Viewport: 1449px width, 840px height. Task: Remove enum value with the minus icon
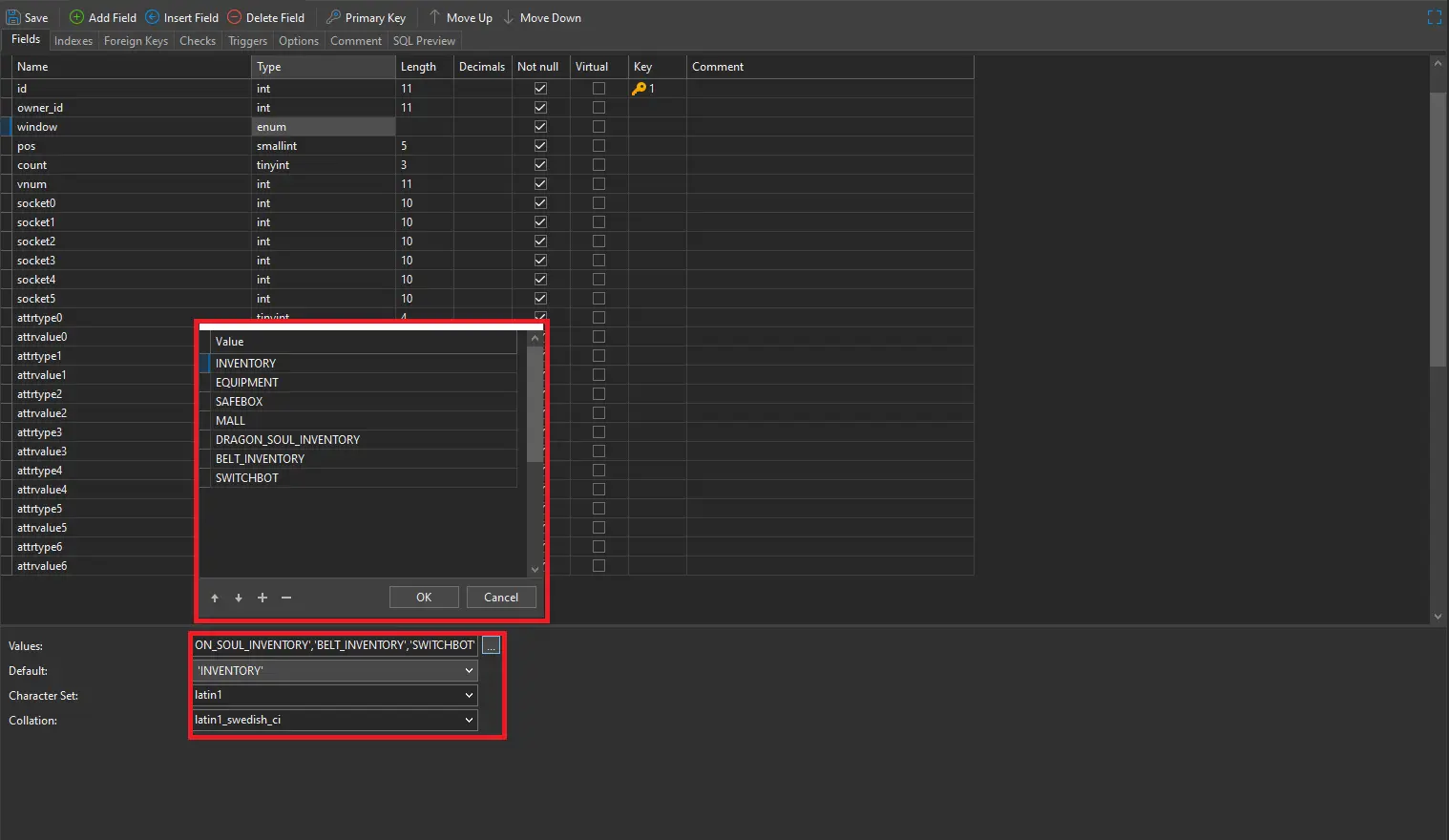click(x=286, y=598)
